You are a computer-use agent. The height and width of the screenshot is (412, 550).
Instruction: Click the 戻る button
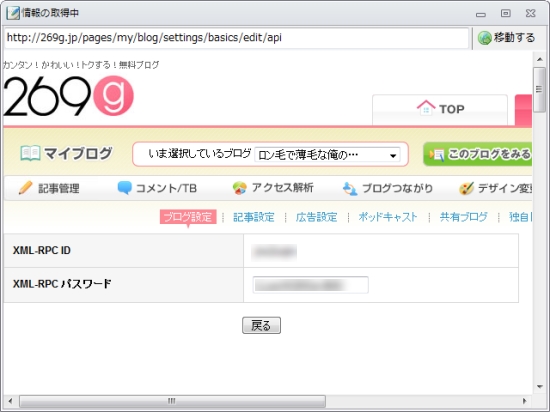click(x=261, y=325)
